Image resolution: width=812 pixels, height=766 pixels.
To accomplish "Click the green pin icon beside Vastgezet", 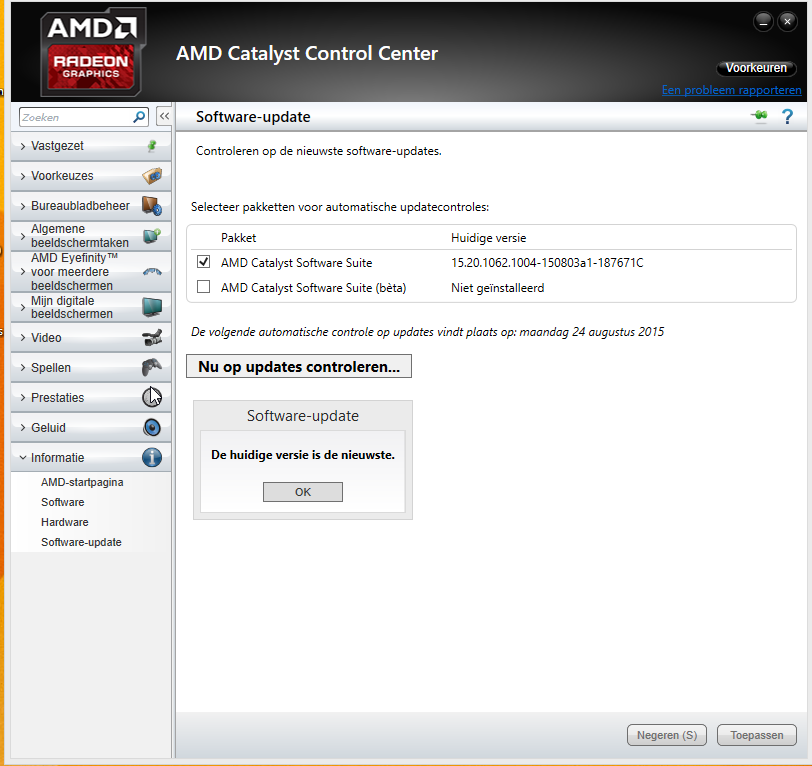I will (x=152, y=146).
